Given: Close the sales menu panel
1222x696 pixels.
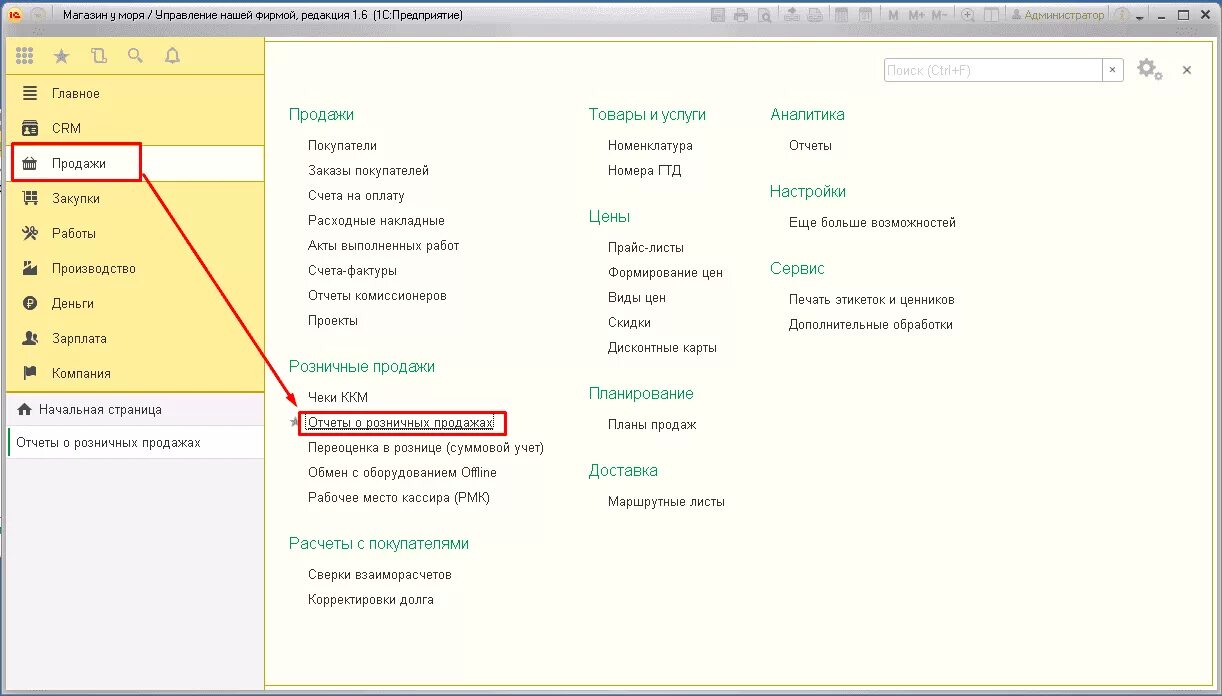Looking at the screenshot, I should point(1187,70).
